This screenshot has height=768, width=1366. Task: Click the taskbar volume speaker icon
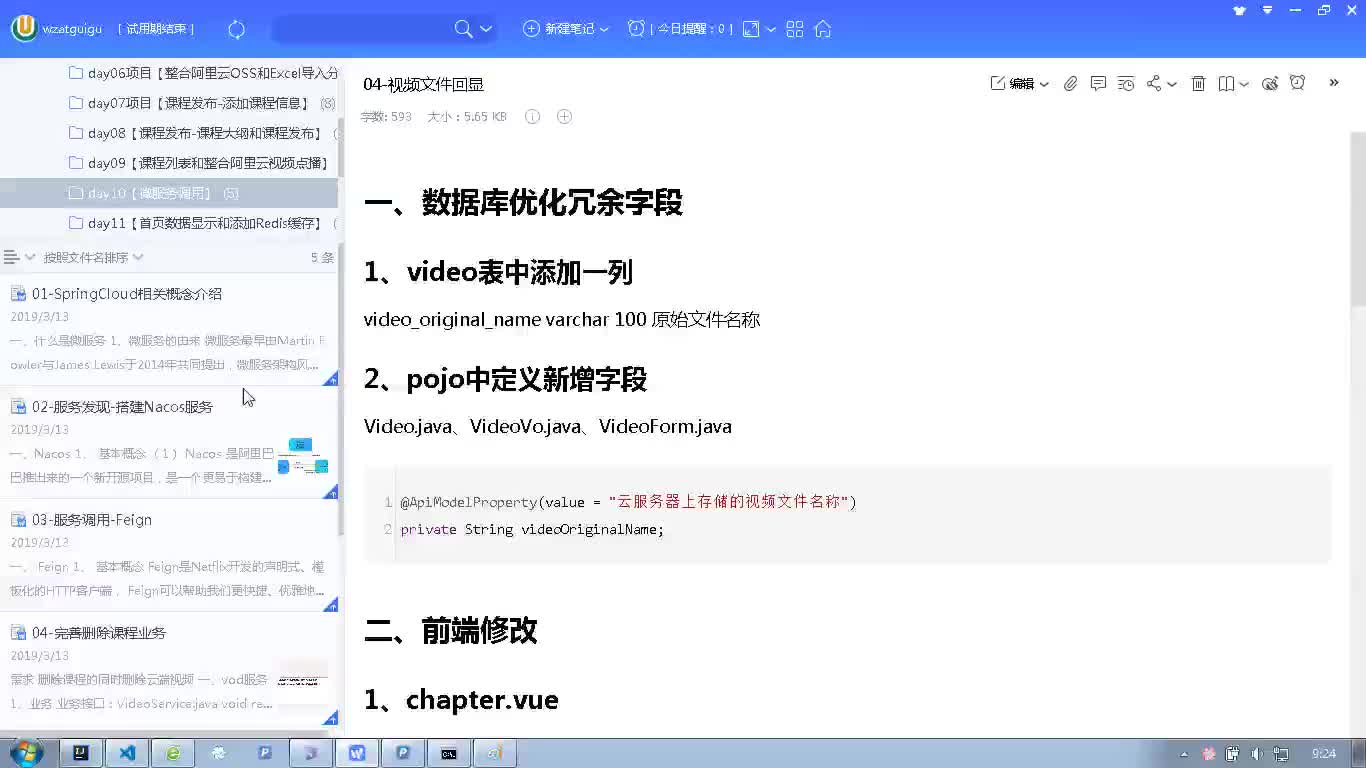point(1256,754)
